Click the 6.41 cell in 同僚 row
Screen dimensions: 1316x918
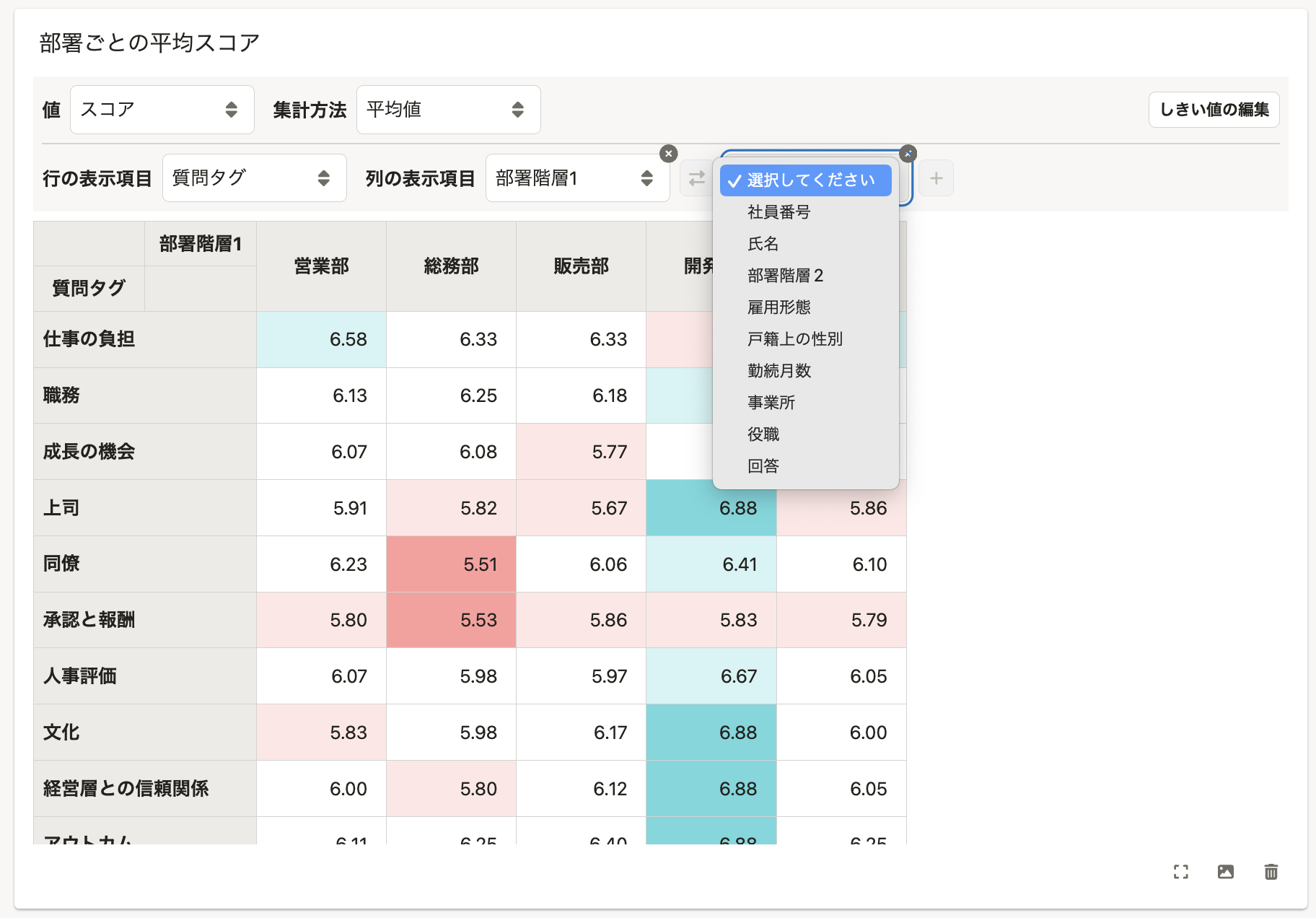[x=711, y=564]
